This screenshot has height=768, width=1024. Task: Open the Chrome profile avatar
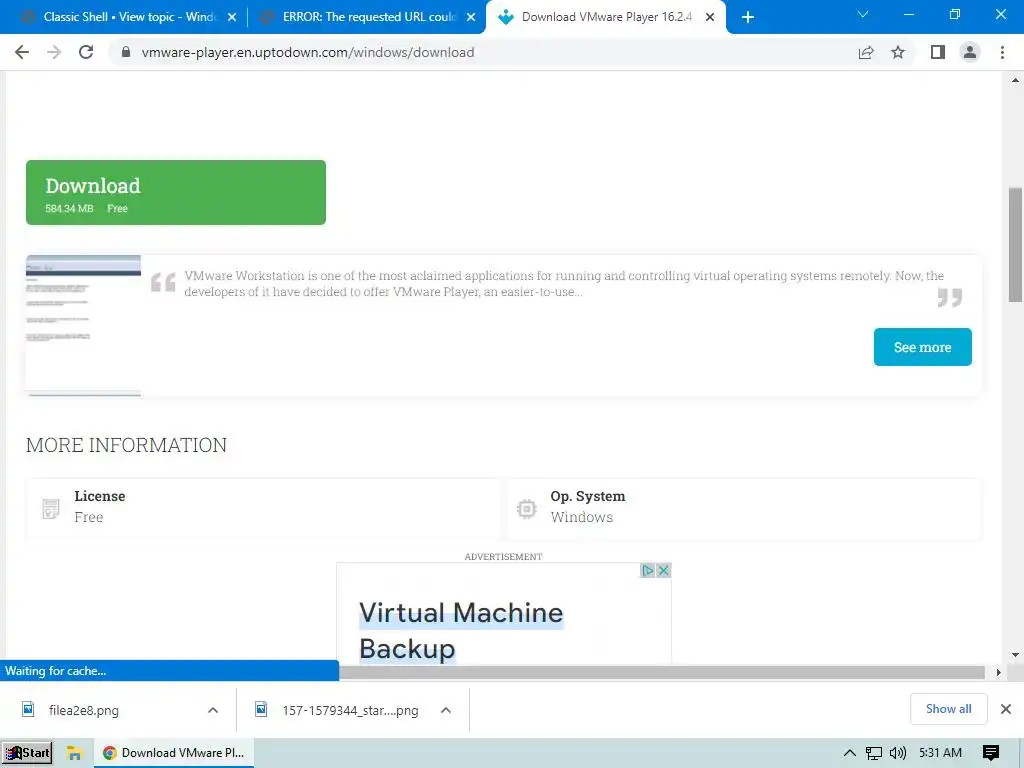click(x=970, y=52)
